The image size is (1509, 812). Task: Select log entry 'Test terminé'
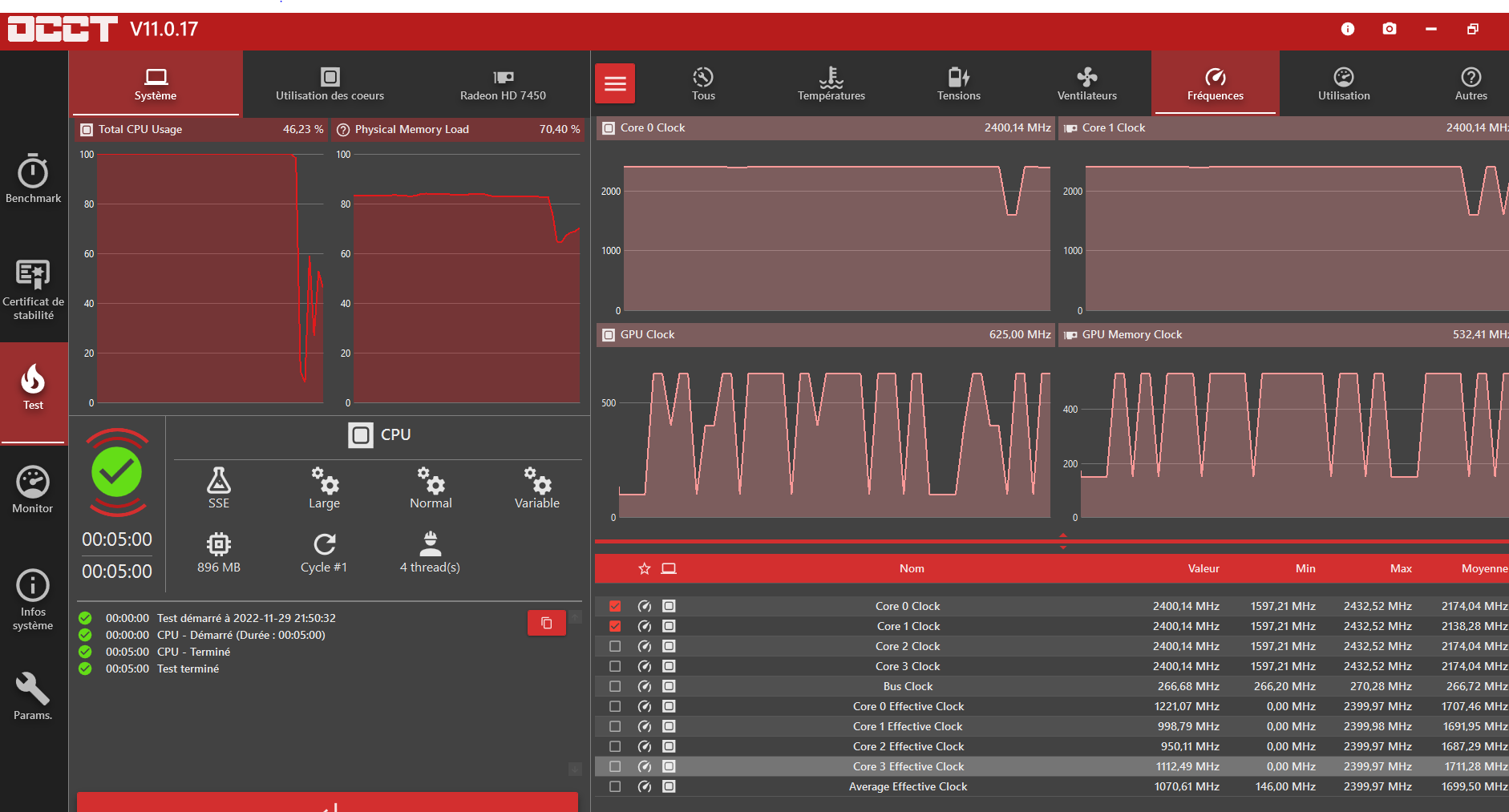(x=188, y=669)
